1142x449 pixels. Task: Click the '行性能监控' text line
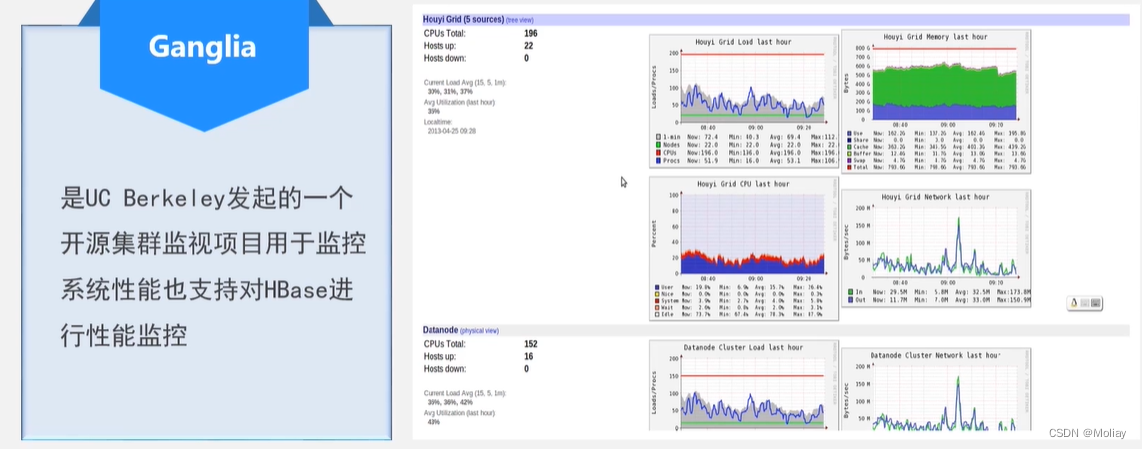click(x=124, y=335)
